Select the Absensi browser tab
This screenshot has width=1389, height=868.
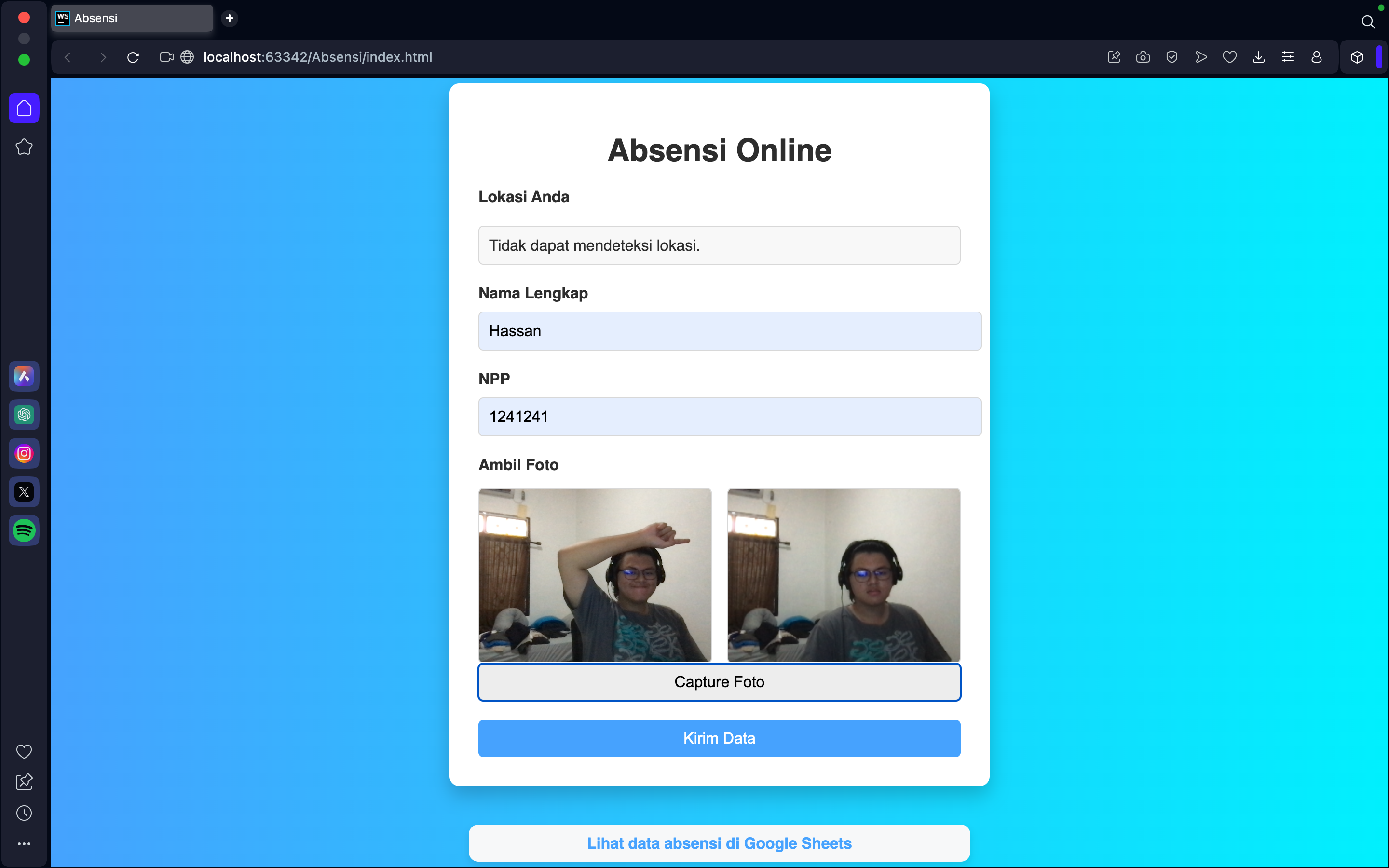pos(132,18)
